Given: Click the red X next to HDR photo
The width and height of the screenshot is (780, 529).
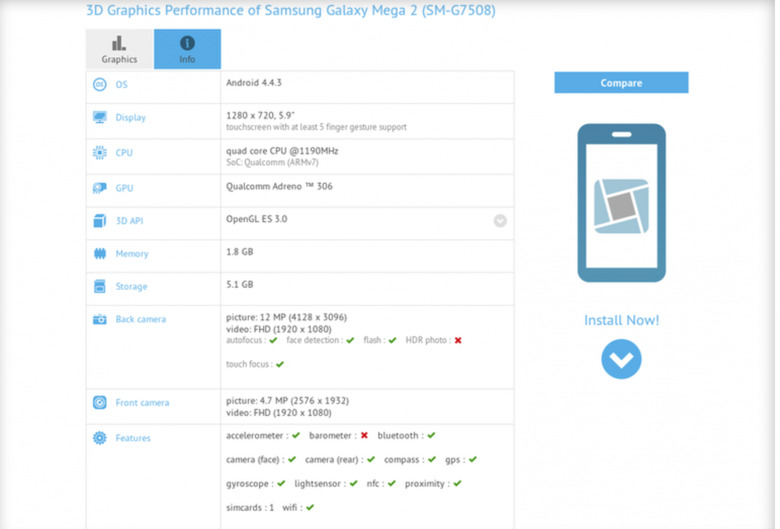Looking at the screenshot, I should click(x=458, y=340).
